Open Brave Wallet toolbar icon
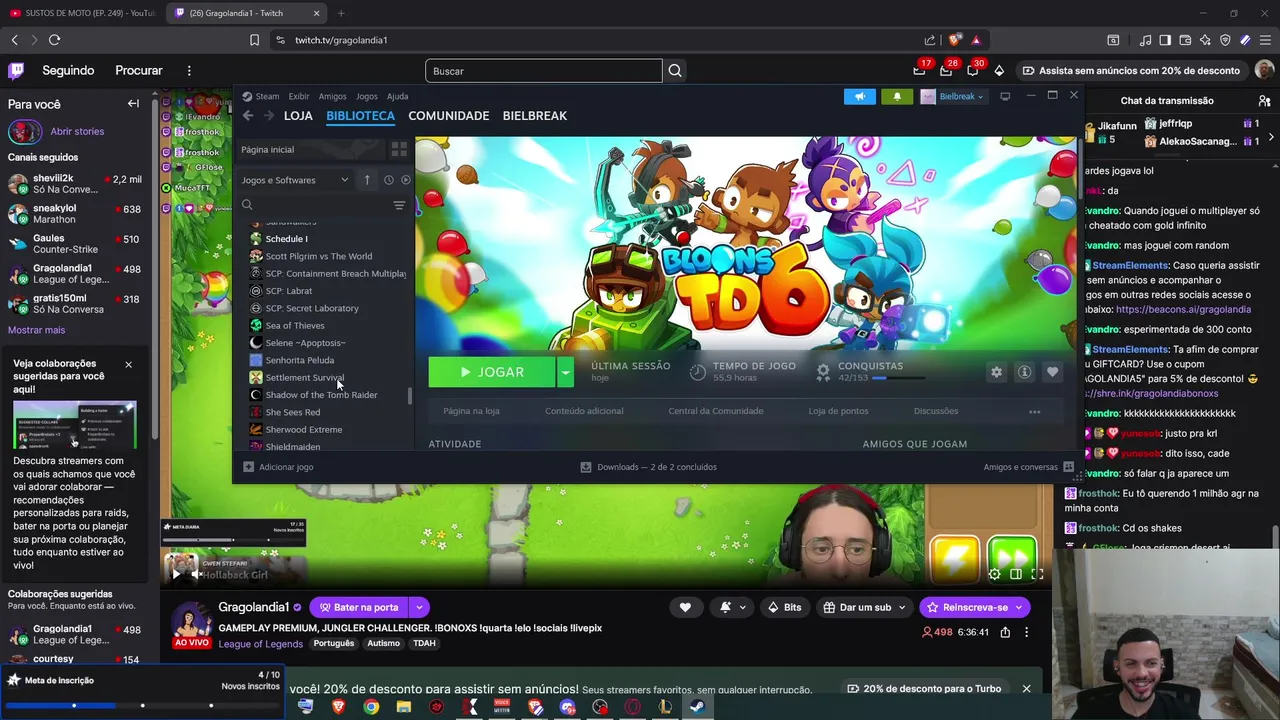Viewport: 1280px width, 720px height. pos(1185,40)
